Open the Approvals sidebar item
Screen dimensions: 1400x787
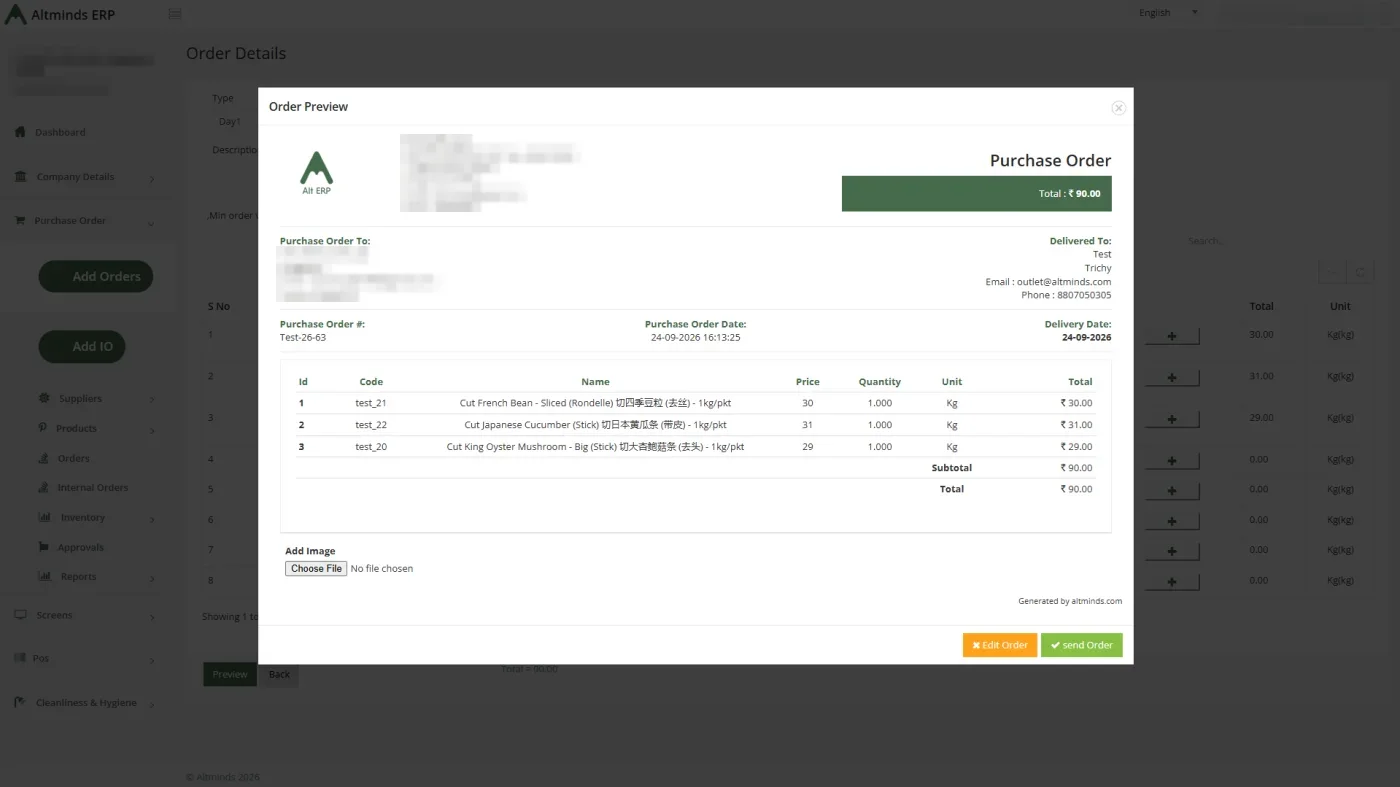pos(80,547)
